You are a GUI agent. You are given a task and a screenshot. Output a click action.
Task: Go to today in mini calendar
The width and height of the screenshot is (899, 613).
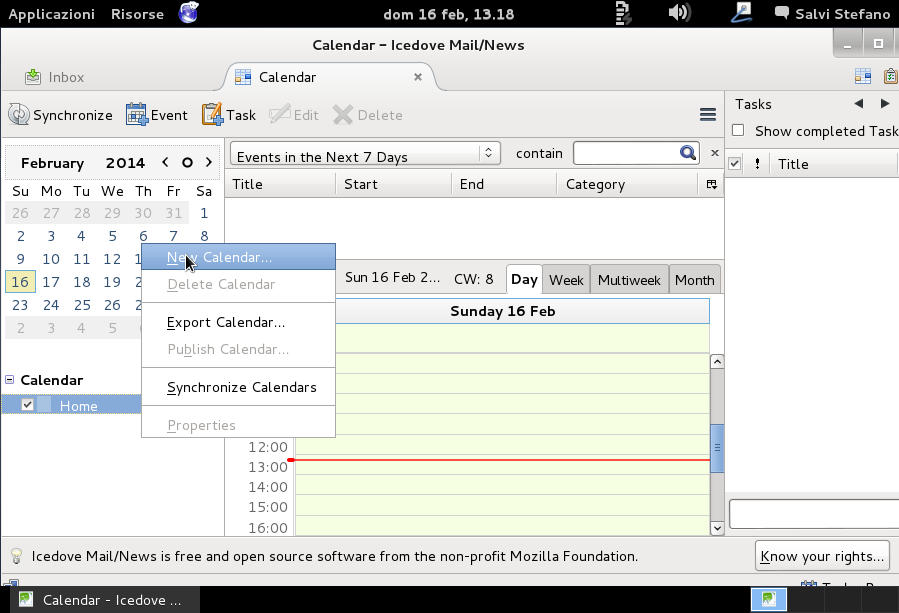click(x=187, y=163)
